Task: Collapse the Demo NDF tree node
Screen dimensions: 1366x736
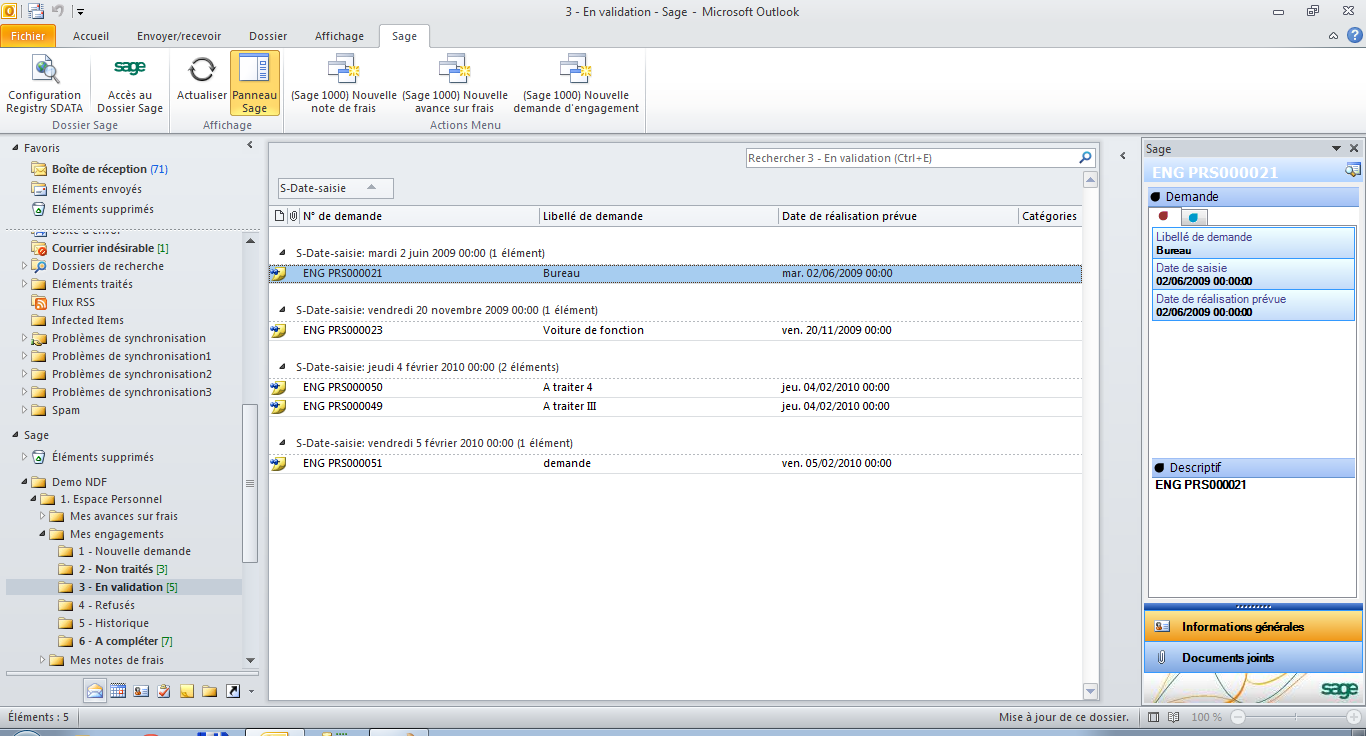Action: [x=25, y=481]
